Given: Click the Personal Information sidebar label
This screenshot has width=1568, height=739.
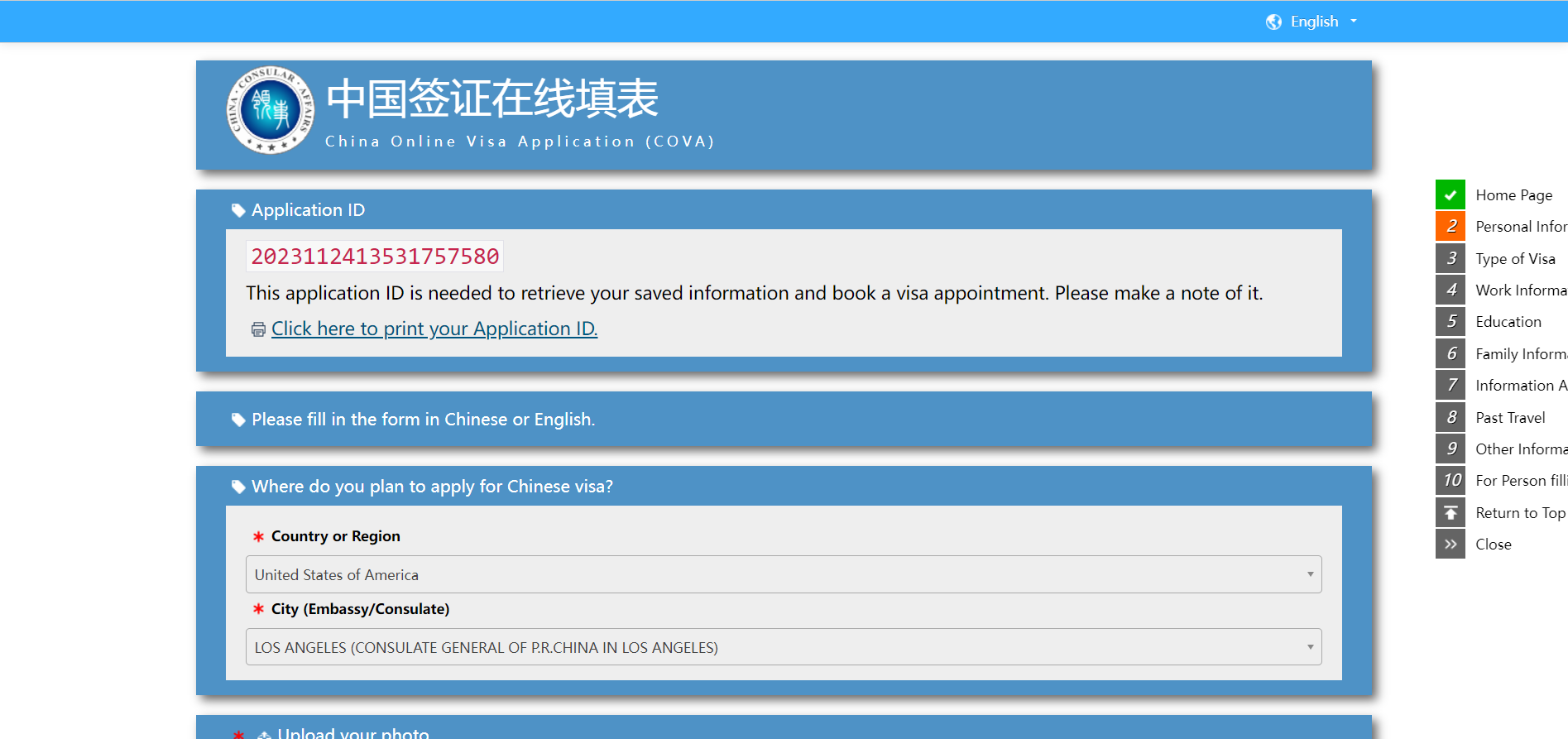Looking at the screenshot, I should tap(1520, 227).
